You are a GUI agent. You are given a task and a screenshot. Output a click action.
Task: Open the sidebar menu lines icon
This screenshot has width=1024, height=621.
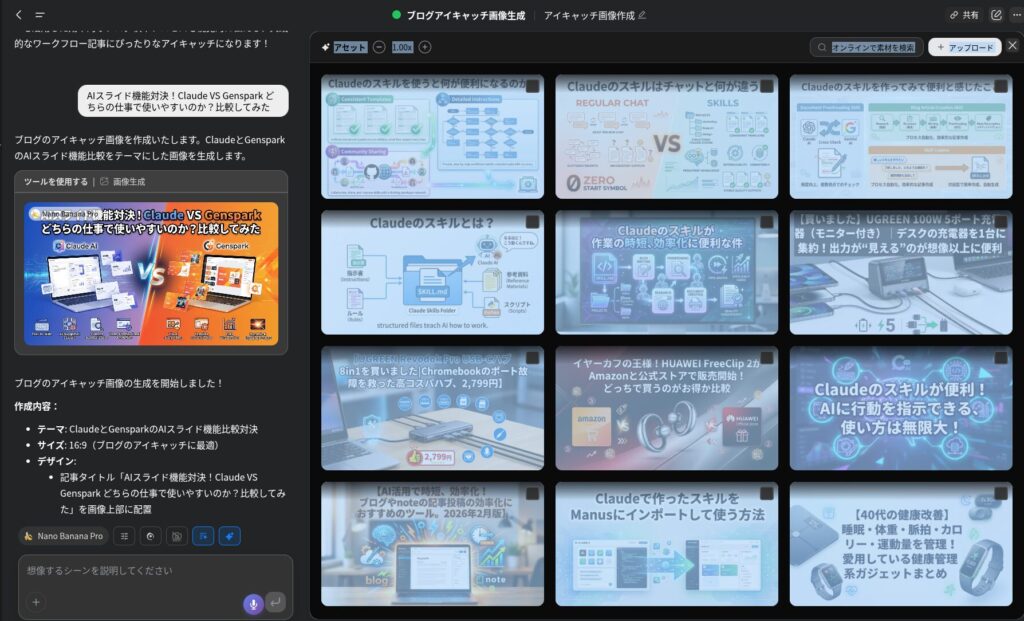(40, 15)
